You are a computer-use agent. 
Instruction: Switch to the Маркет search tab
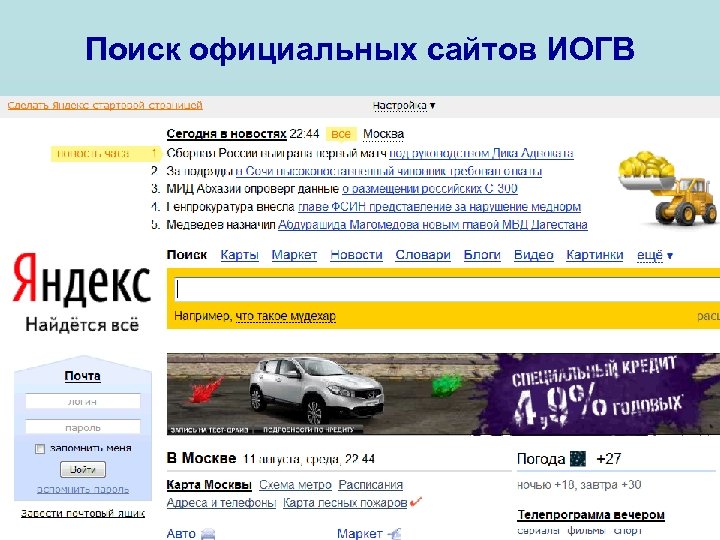294,255
